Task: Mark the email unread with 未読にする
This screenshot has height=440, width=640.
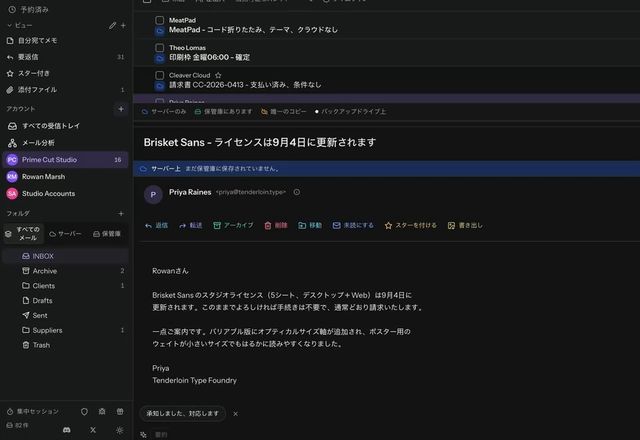Action: click(353, 225)
